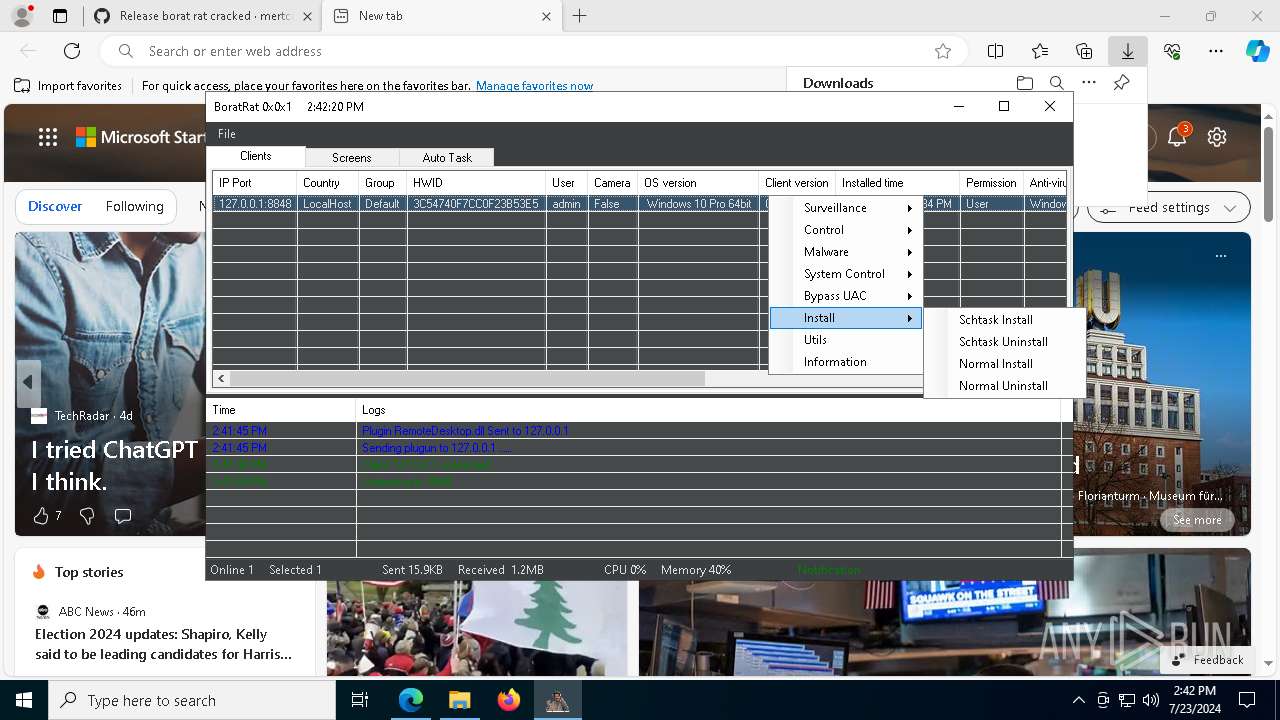Click the OS version column header
Viewport: 1280px width, 720px height.
point(698,183)
